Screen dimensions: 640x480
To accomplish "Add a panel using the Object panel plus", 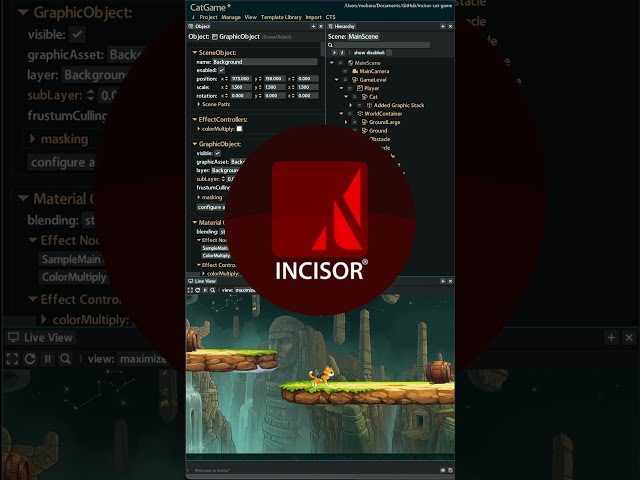I will point(313,26).
